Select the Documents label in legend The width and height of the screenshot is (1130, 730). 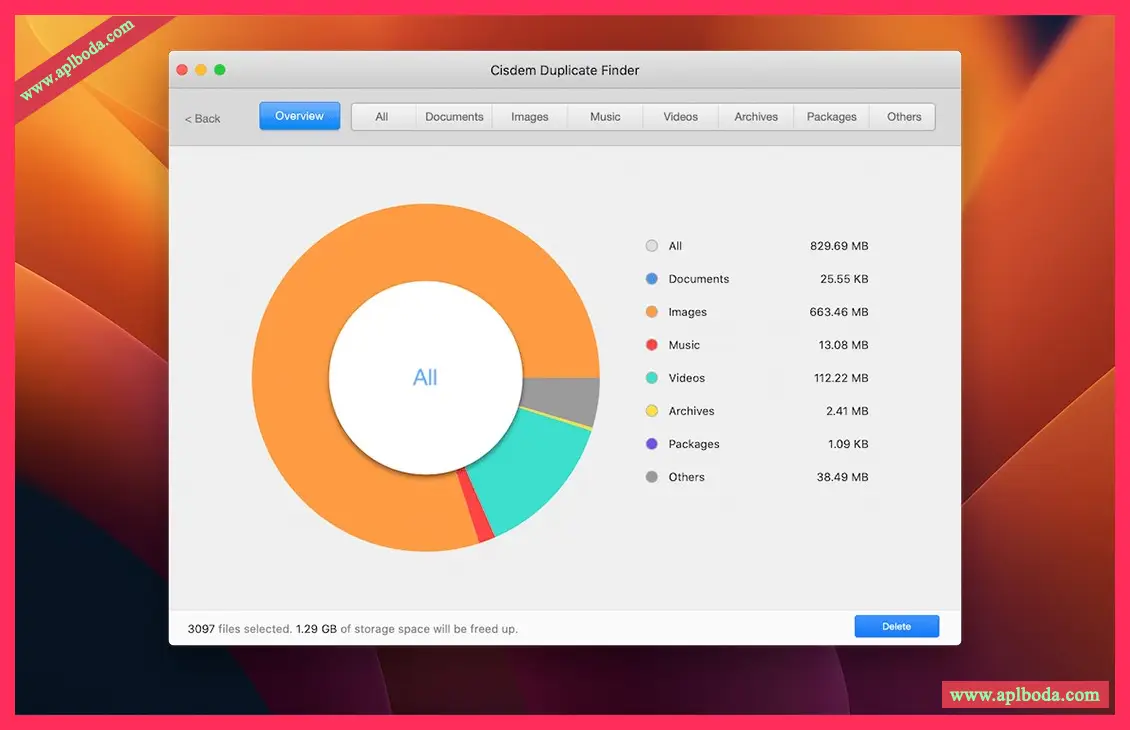point(698,279)
